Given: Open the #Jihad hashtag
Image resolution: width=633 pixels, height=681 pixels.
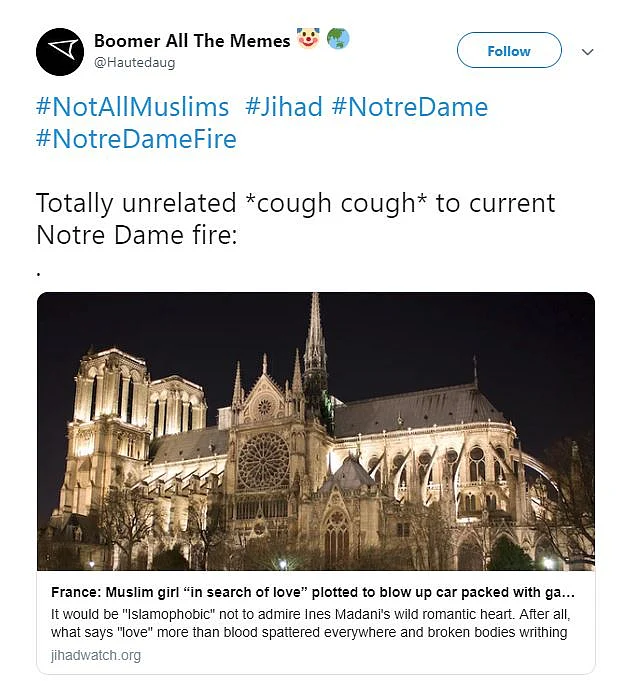Looking at the screenshot, I should click(284, 107).
